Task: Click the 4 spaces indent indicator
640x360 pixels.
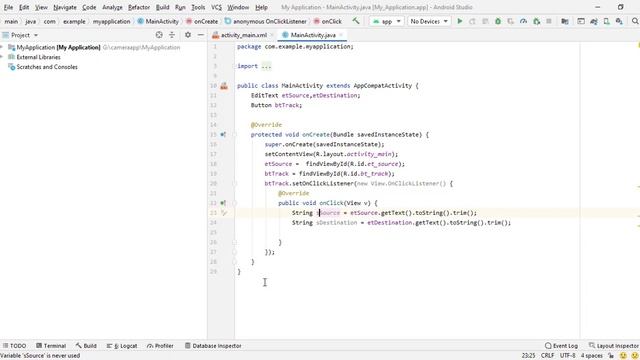Action: tap(592, 356)
